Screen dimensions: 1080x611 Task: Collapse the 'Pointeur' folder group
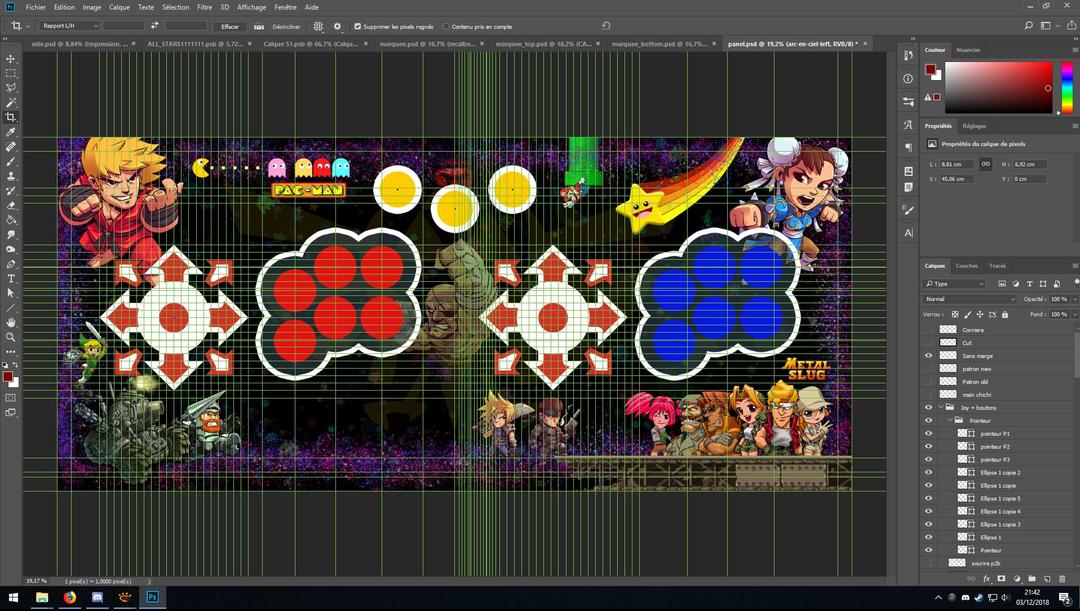(x=951, y=421)
